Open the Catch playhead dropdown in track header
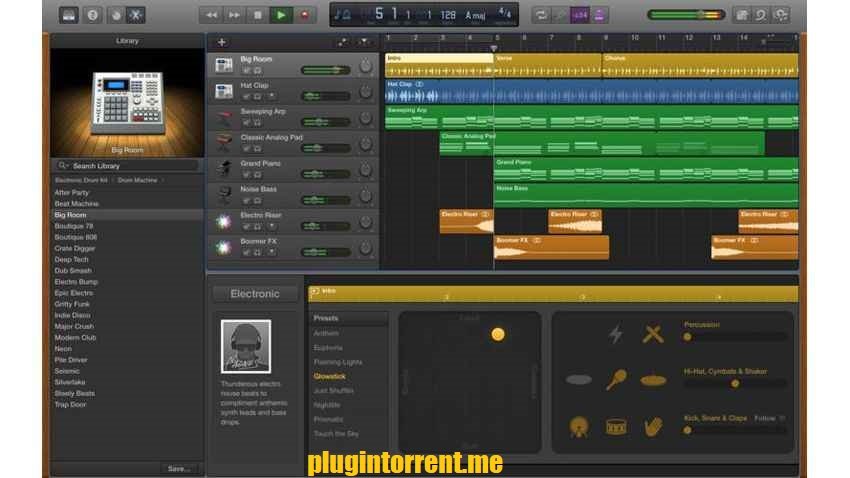 364,42
